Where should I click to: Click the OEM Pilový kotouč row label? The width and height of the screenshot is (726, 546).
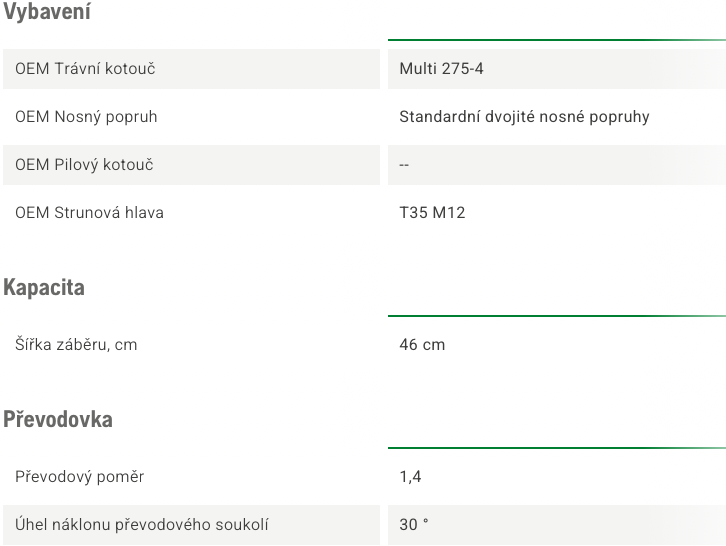(84, 164)
